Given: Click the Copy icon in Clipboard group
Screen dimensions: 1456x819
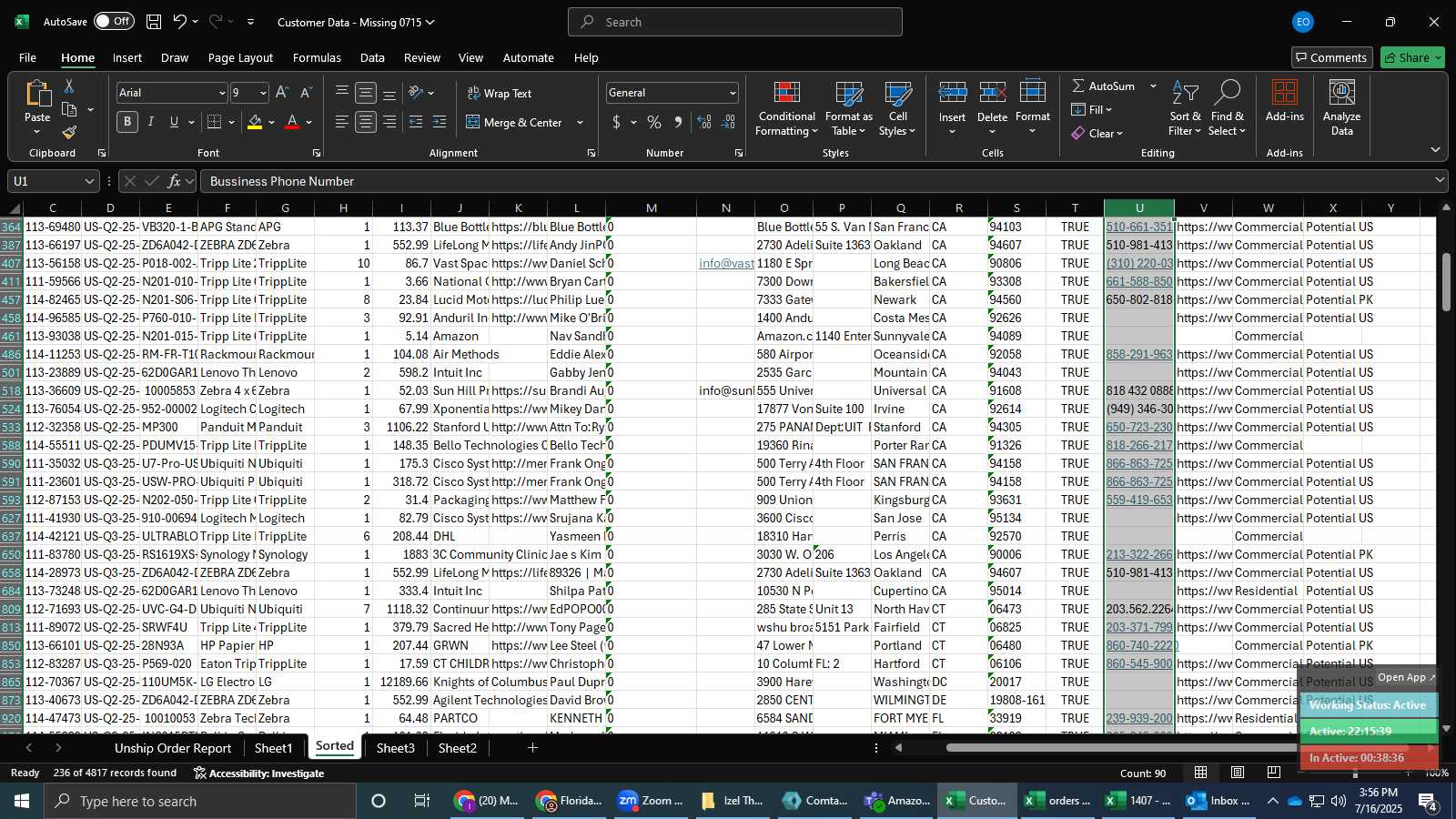Looking at the screenshot, I should point(69,110).
